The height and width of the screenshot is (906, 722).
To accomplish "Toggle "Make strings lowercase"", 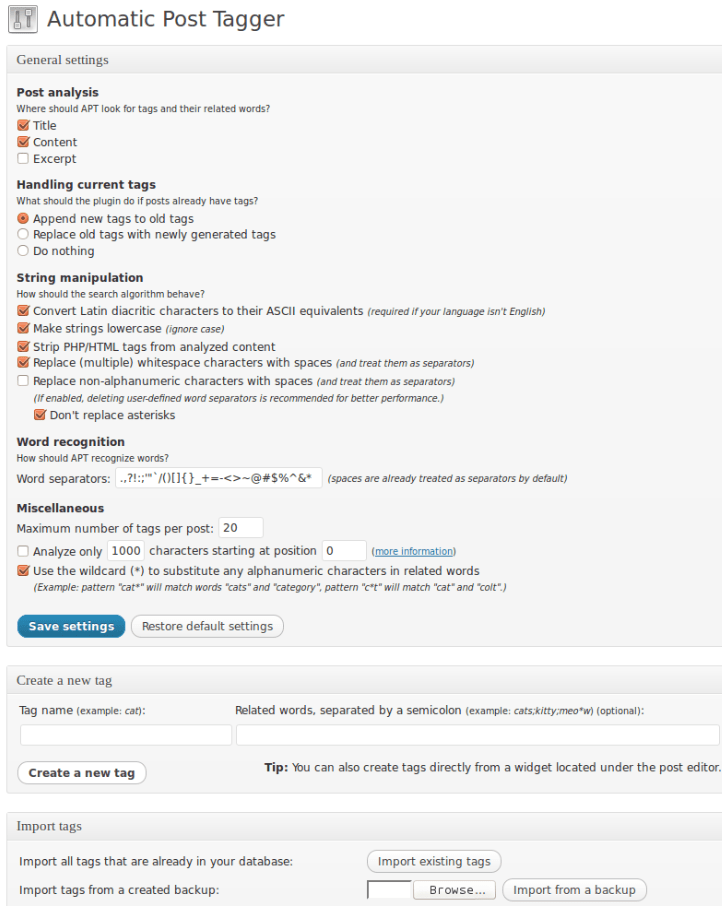I will pyautogui.click(x=22, y=328).
